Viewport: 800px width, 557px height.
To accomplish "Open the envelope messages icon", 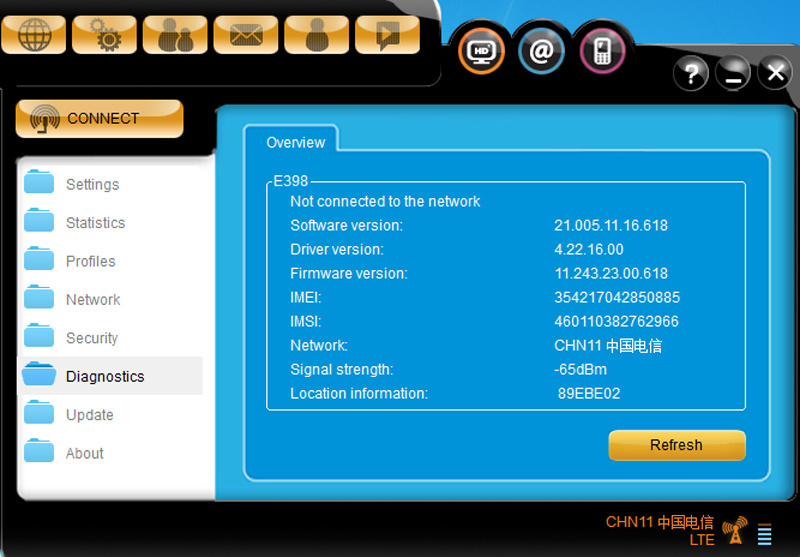I will 246,35.
